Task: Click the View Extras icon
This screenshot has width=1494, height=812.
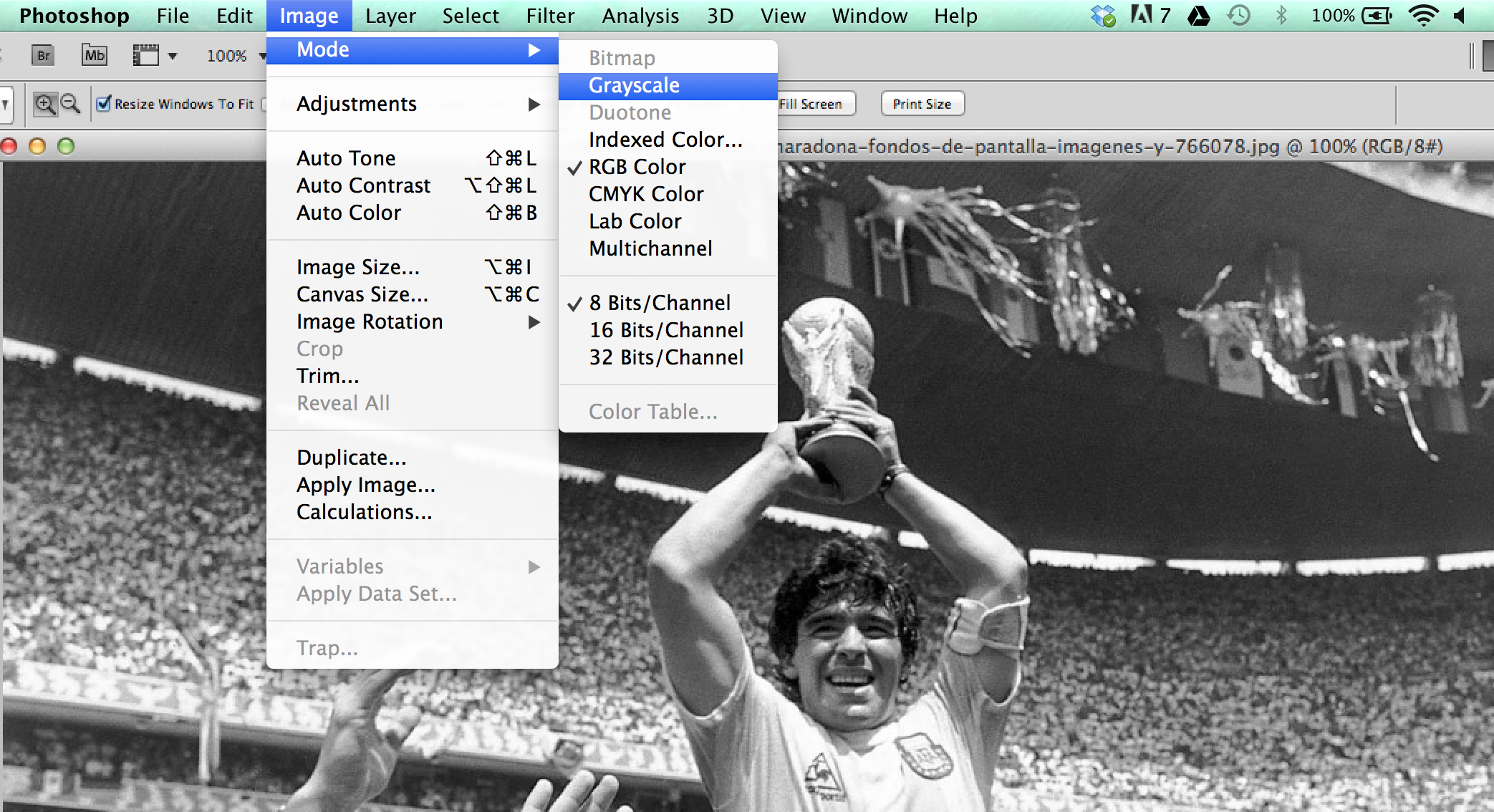Action: 146,55
